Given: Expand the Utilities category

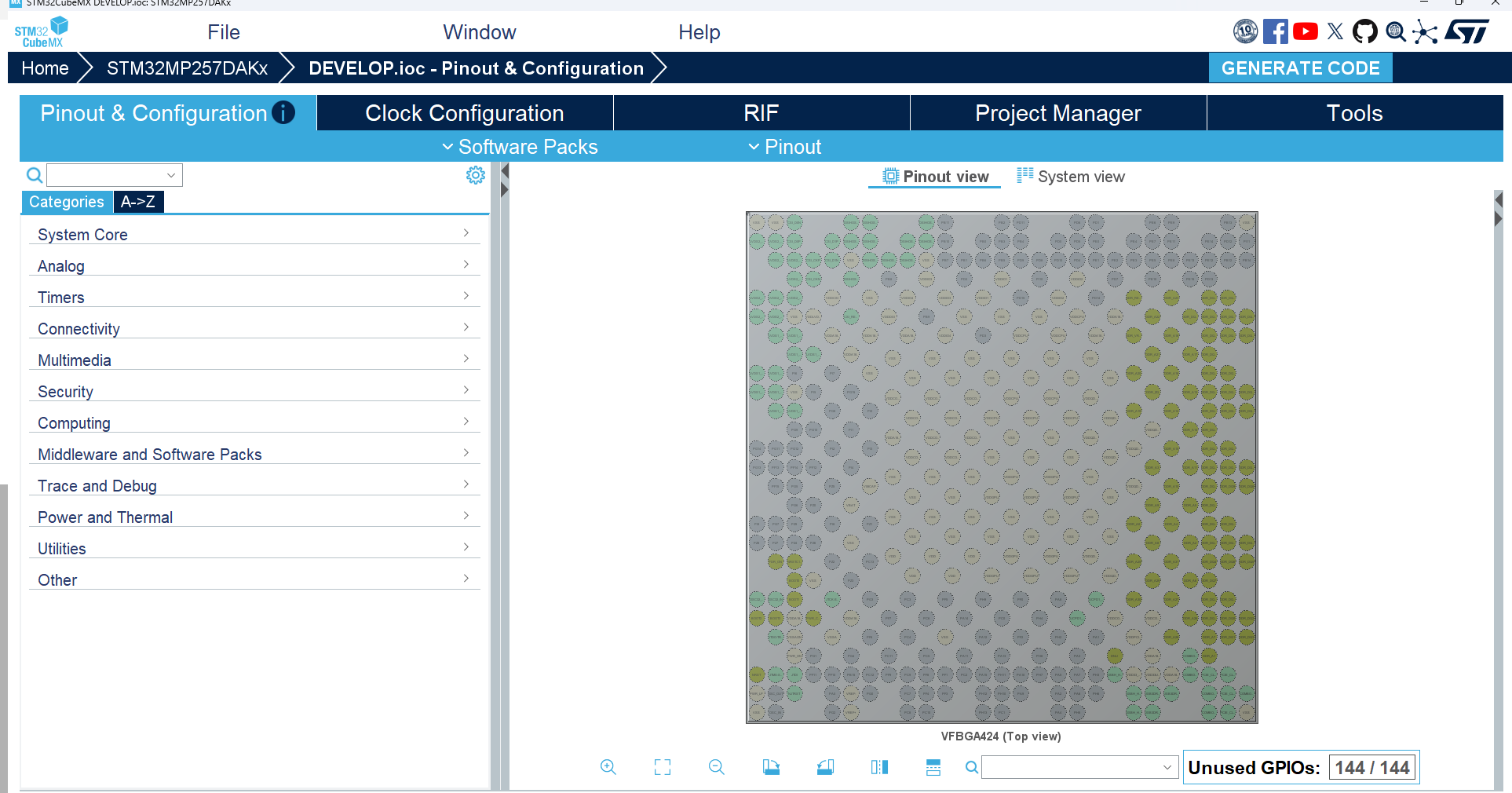Looking at the screenshot, I should tap(254, 548).
